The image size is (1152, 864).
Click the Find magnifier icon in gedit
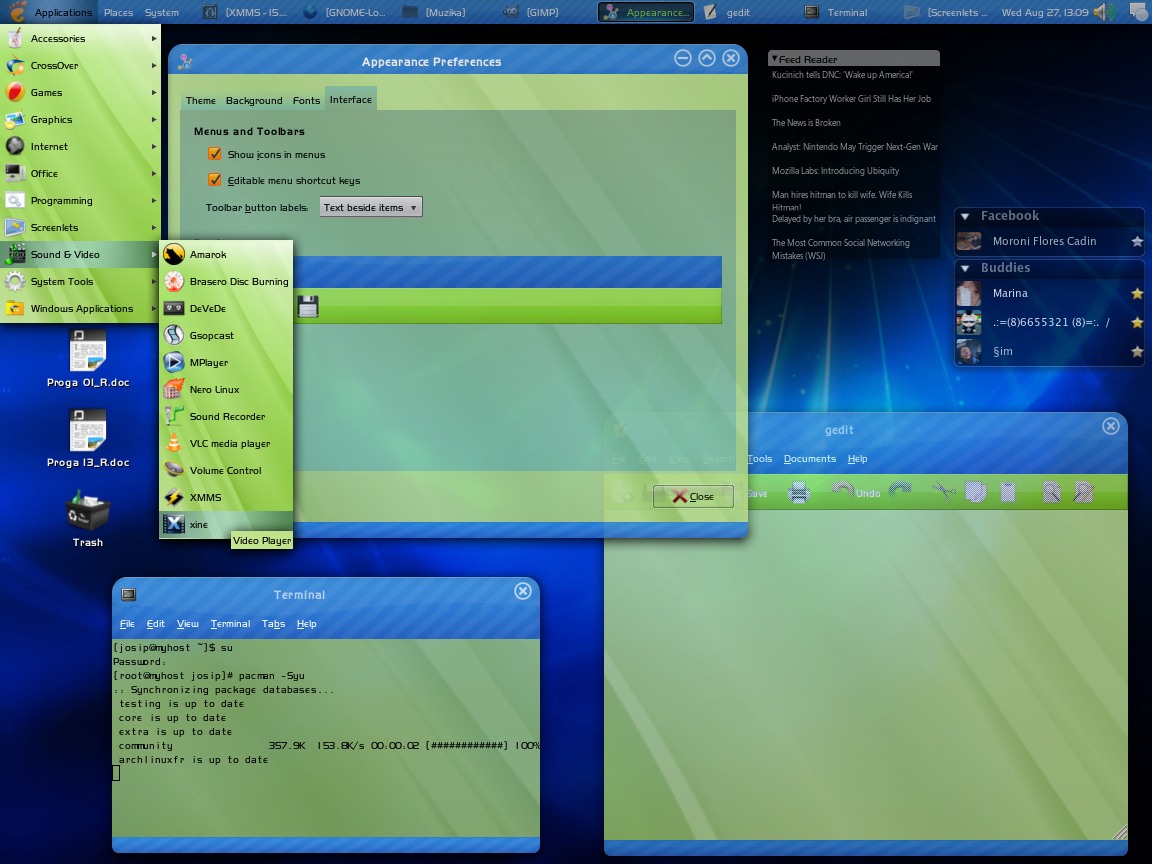pyautogui.click(x=1051, y=492)
